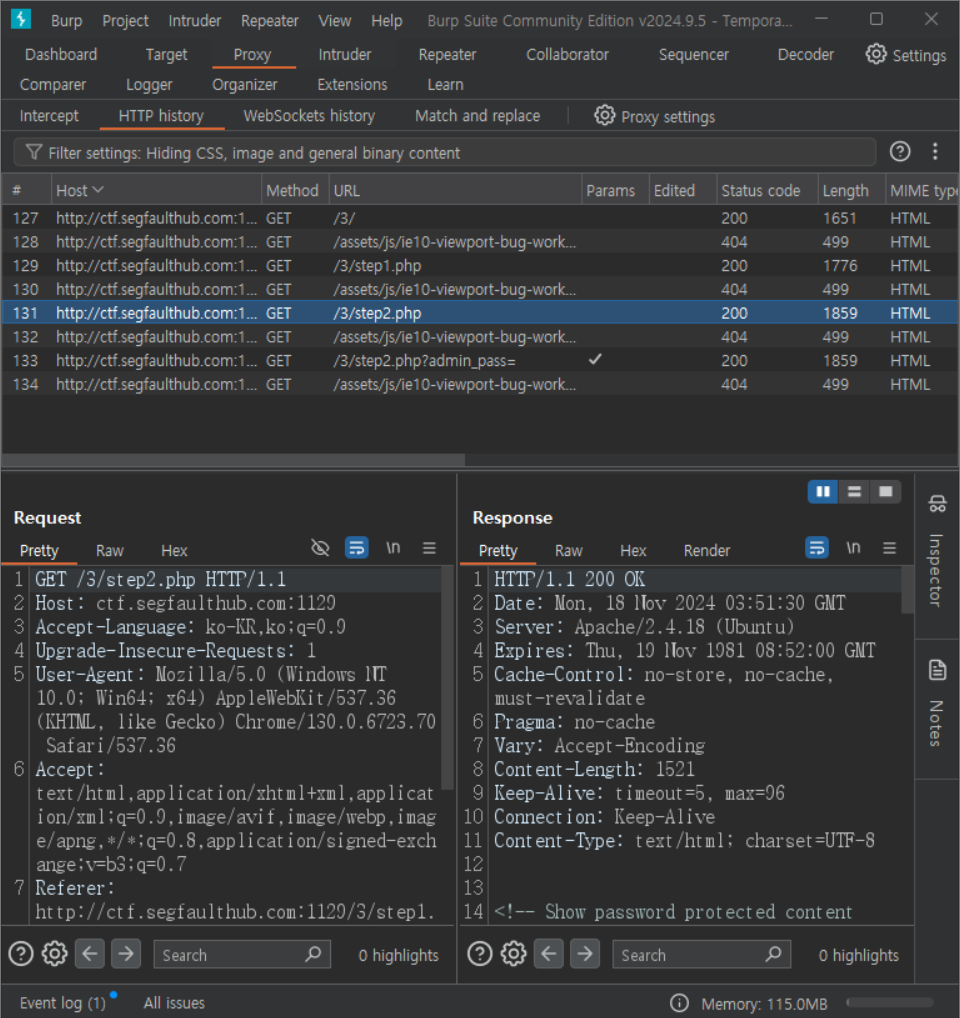This screenshot has height=1018, width=960.
Task: Switch Response view to Render
Action: 707,551
